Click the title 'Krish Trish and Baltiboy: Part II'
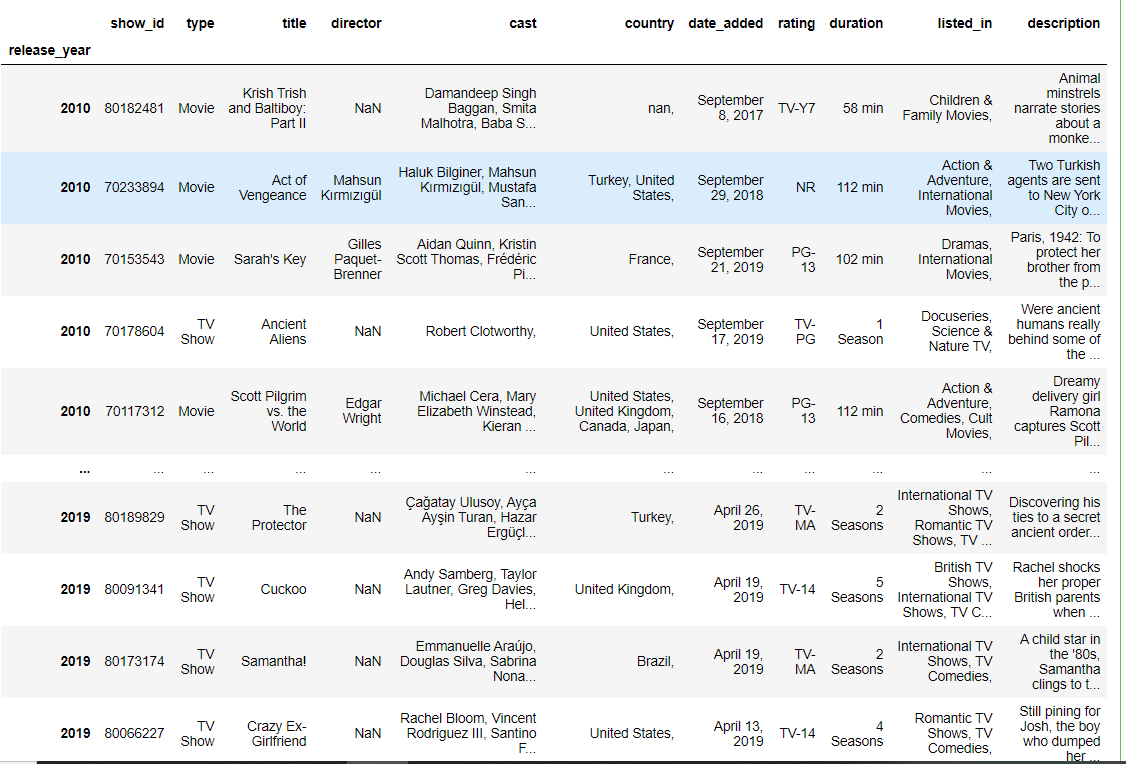Viewport: 1126px width, 764px height. tap(267, 108)
